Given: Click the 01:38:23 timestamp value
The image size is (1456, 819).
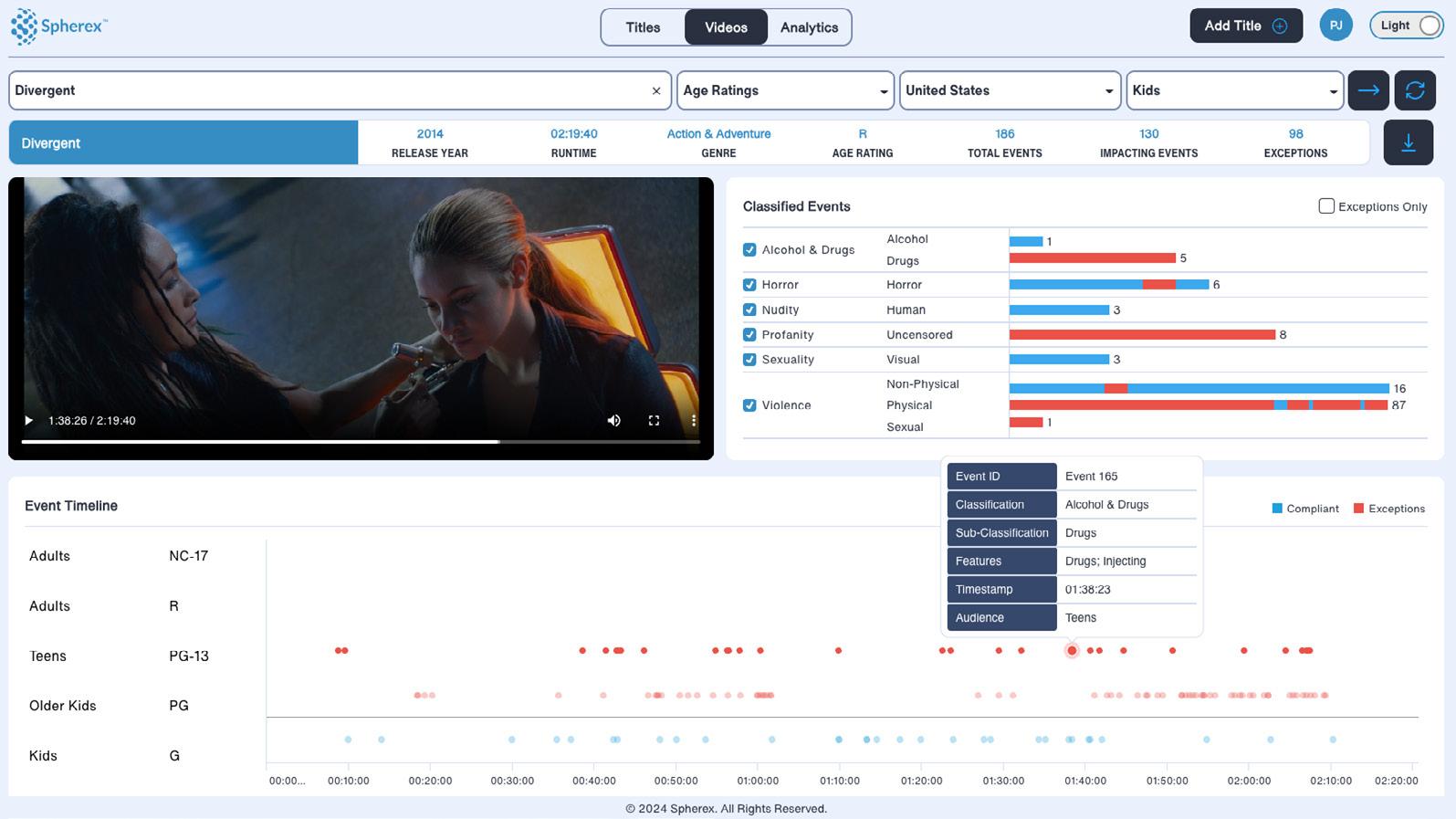Looking at the screenshot, I should [x=1088, y=590].
